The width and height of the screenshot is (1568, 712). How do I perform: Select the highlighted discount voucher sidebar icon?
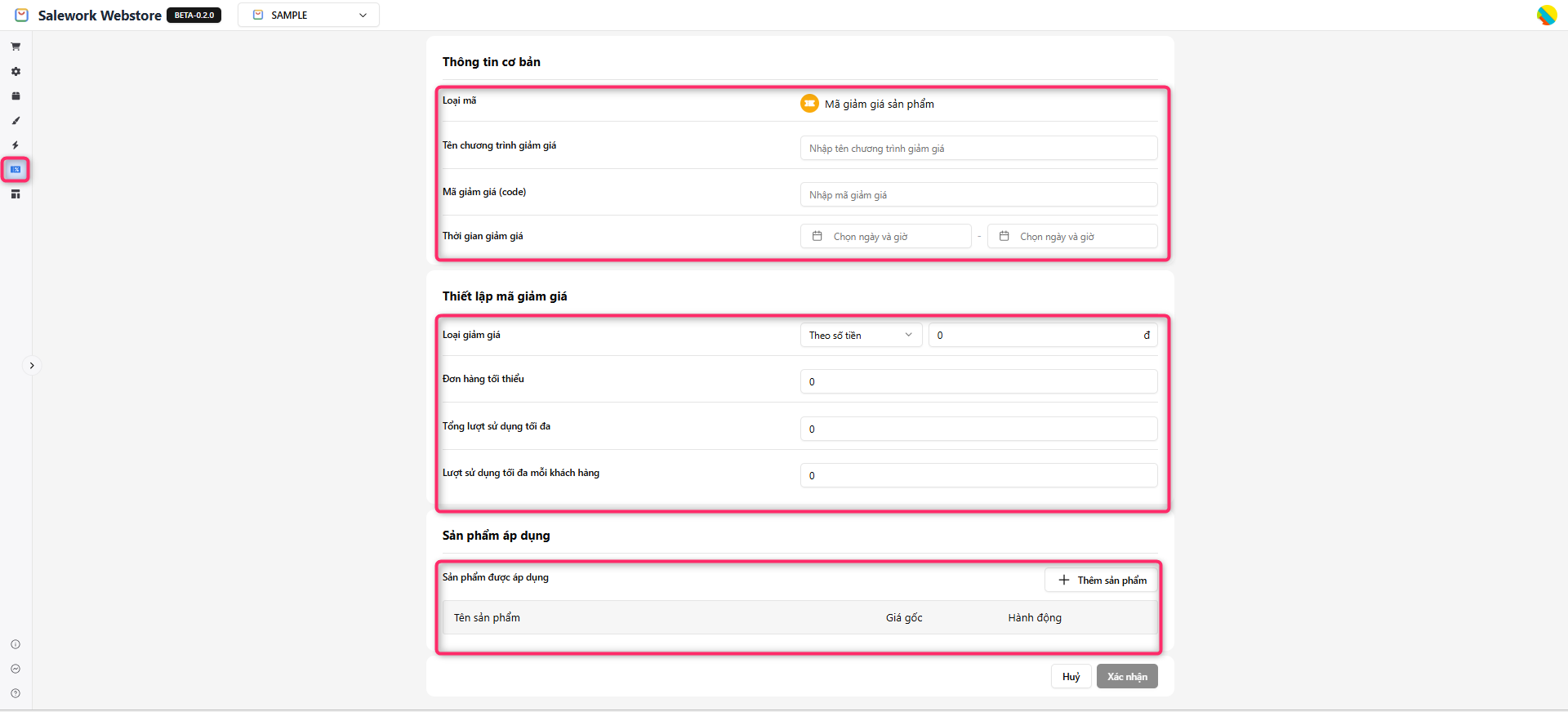(x=16, y=170)
